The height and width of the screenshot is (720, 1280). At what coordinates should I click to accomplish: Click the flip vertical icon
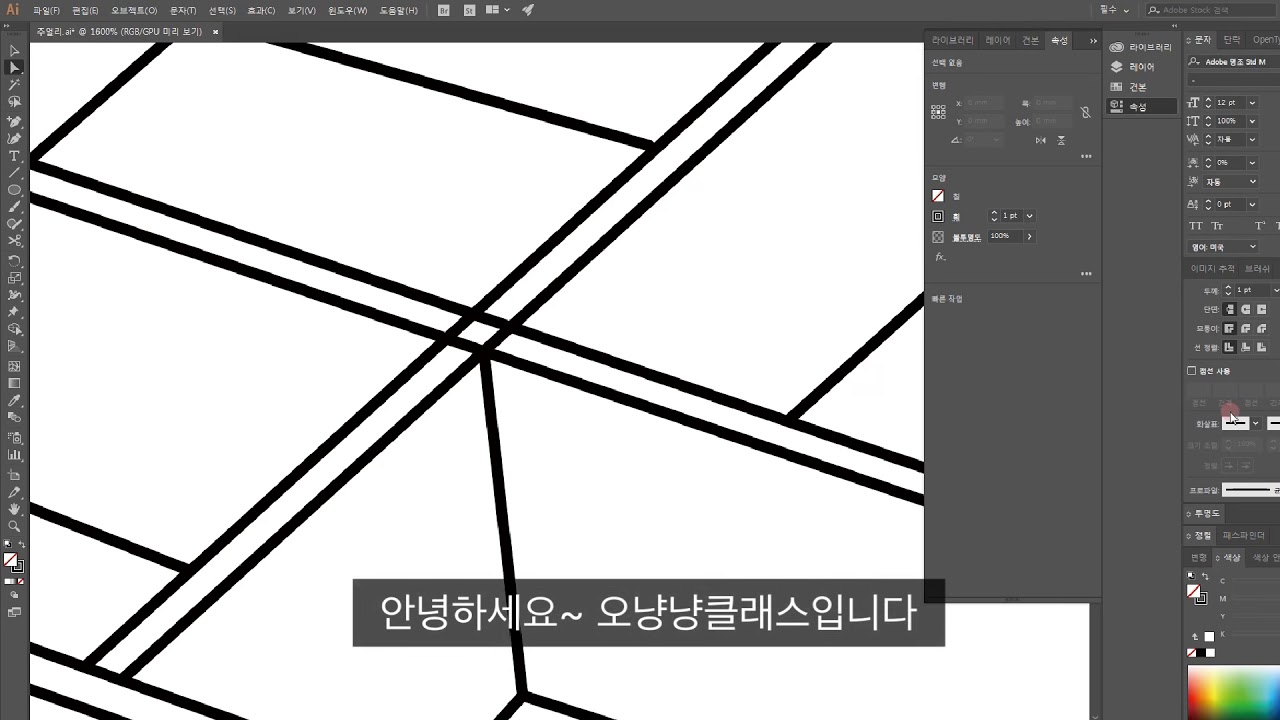point(1061,140)
